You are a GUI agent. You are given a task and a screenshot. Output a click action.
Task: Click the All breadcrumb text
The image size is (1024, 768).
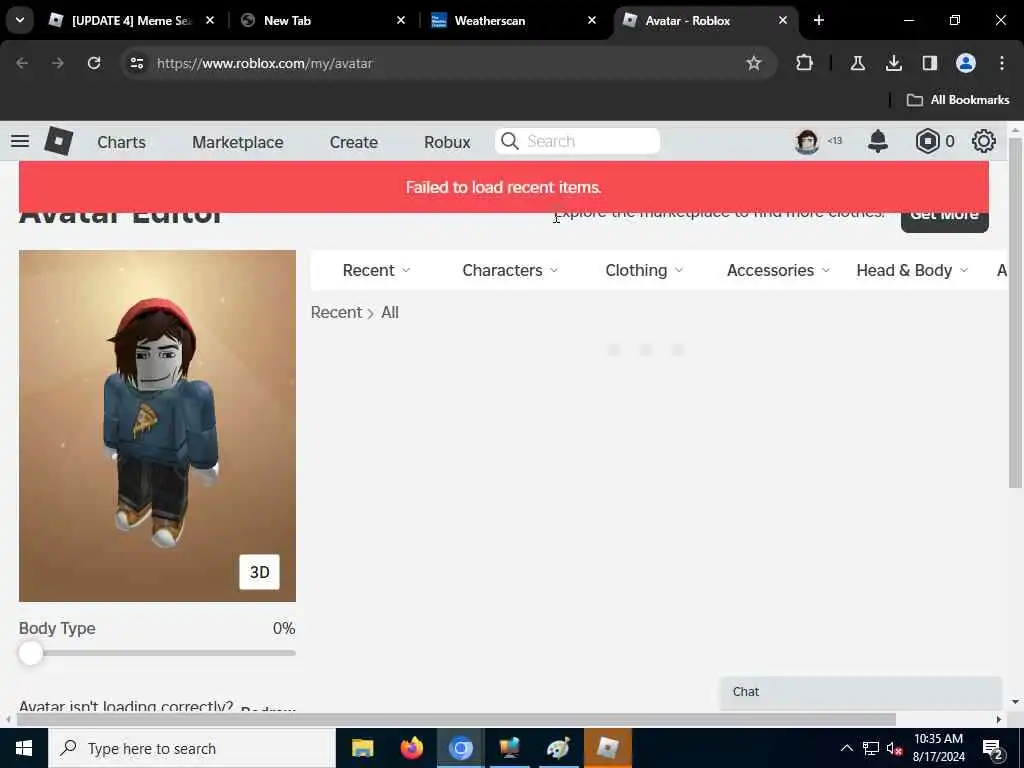[390, 312]
